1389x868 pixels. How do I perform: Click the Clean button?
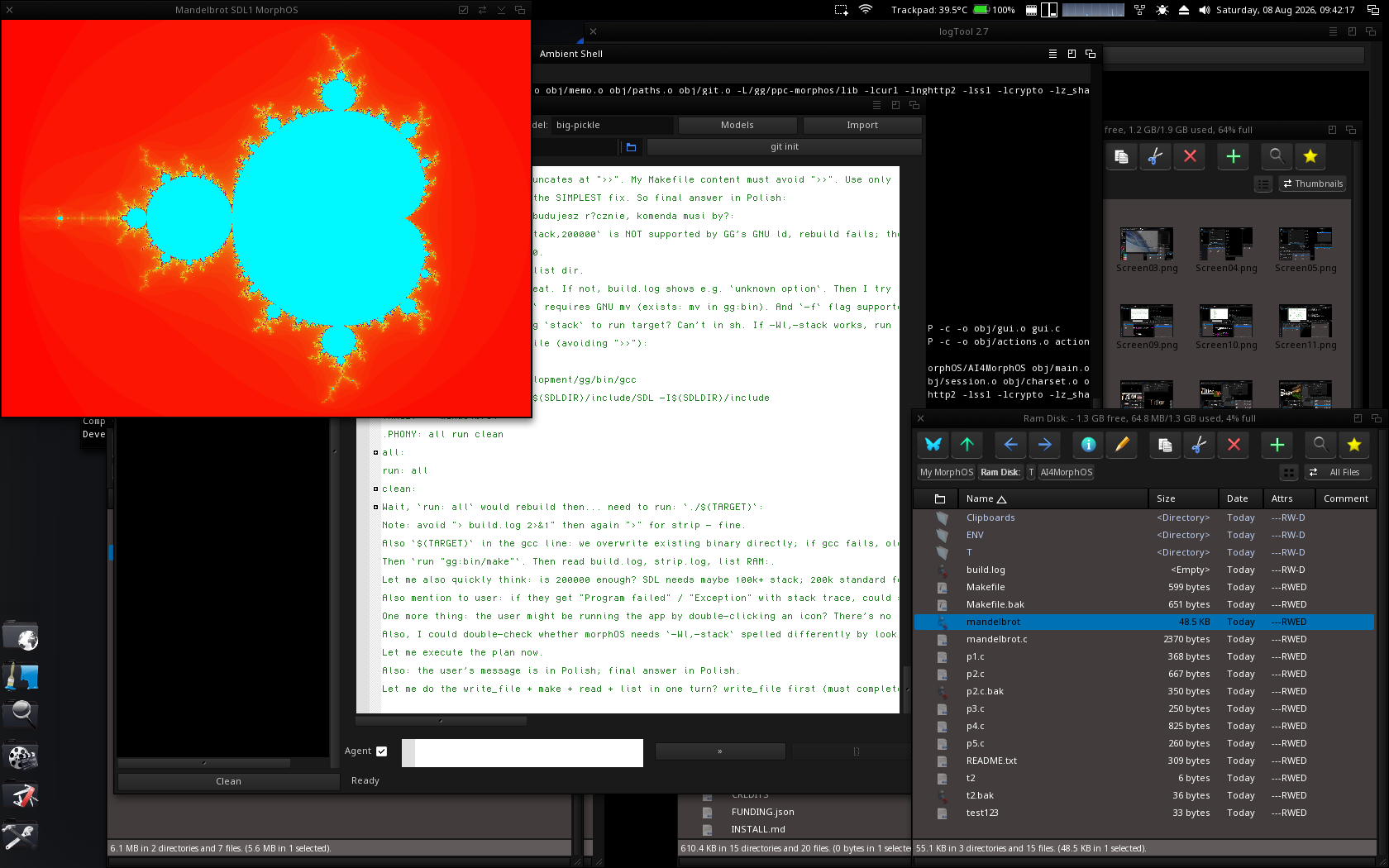click(228, 782)
